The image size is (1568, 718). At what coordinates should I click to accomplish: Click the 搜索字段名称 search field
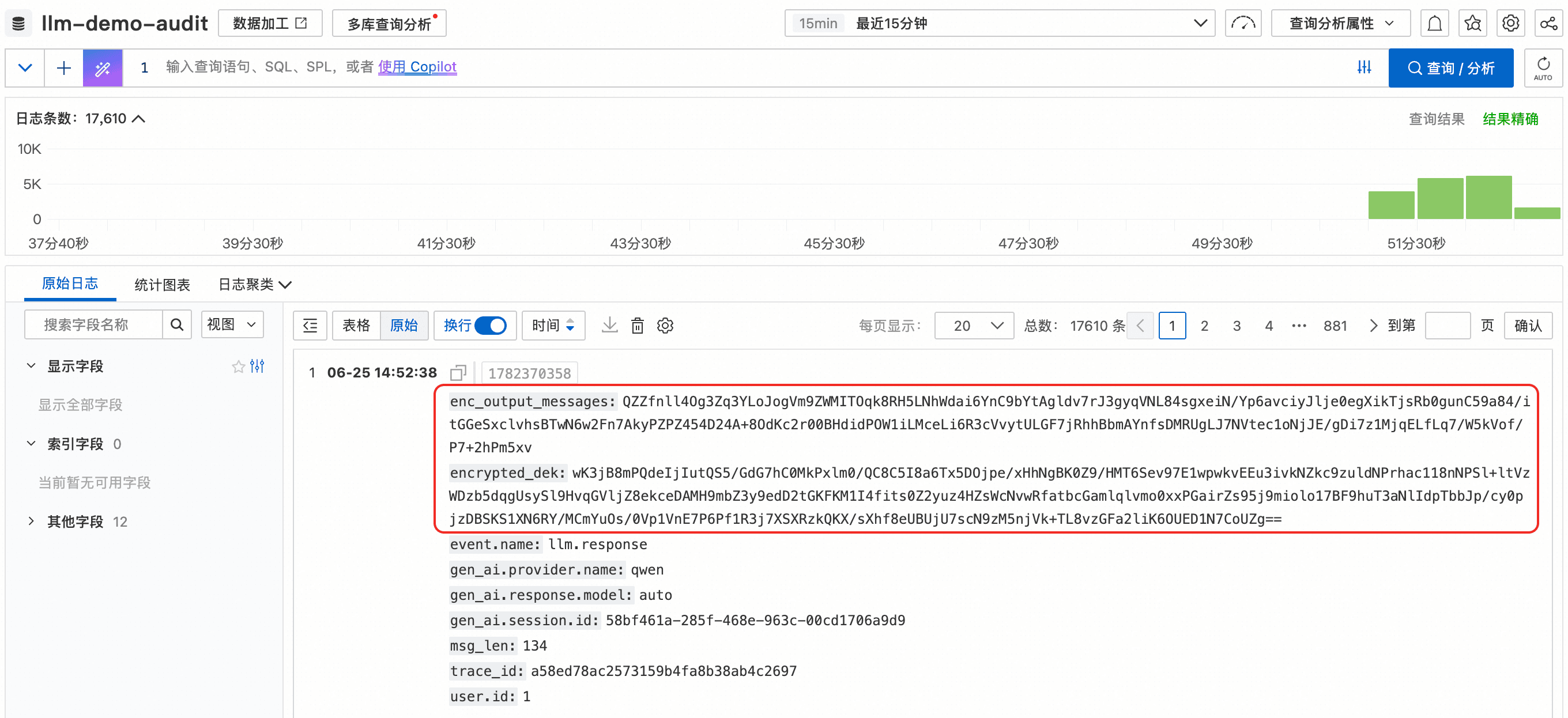(x=94, y=324)
